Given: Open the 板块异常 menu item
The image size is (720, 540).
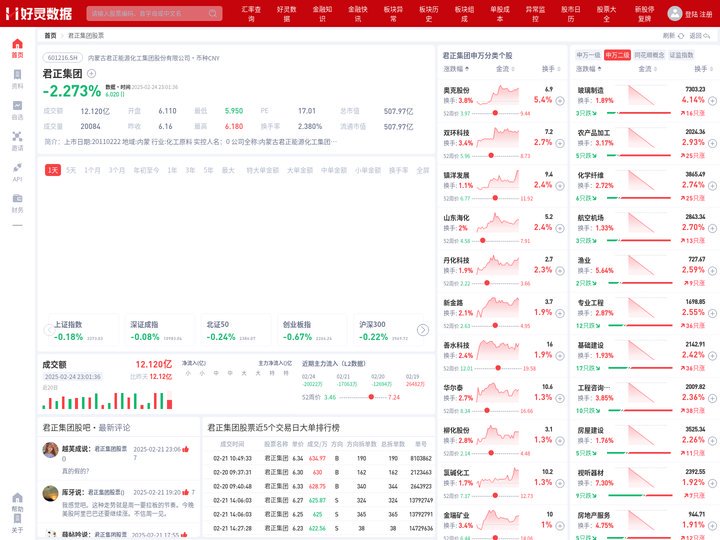Looking at the screenshot, I should pos(394,14).
